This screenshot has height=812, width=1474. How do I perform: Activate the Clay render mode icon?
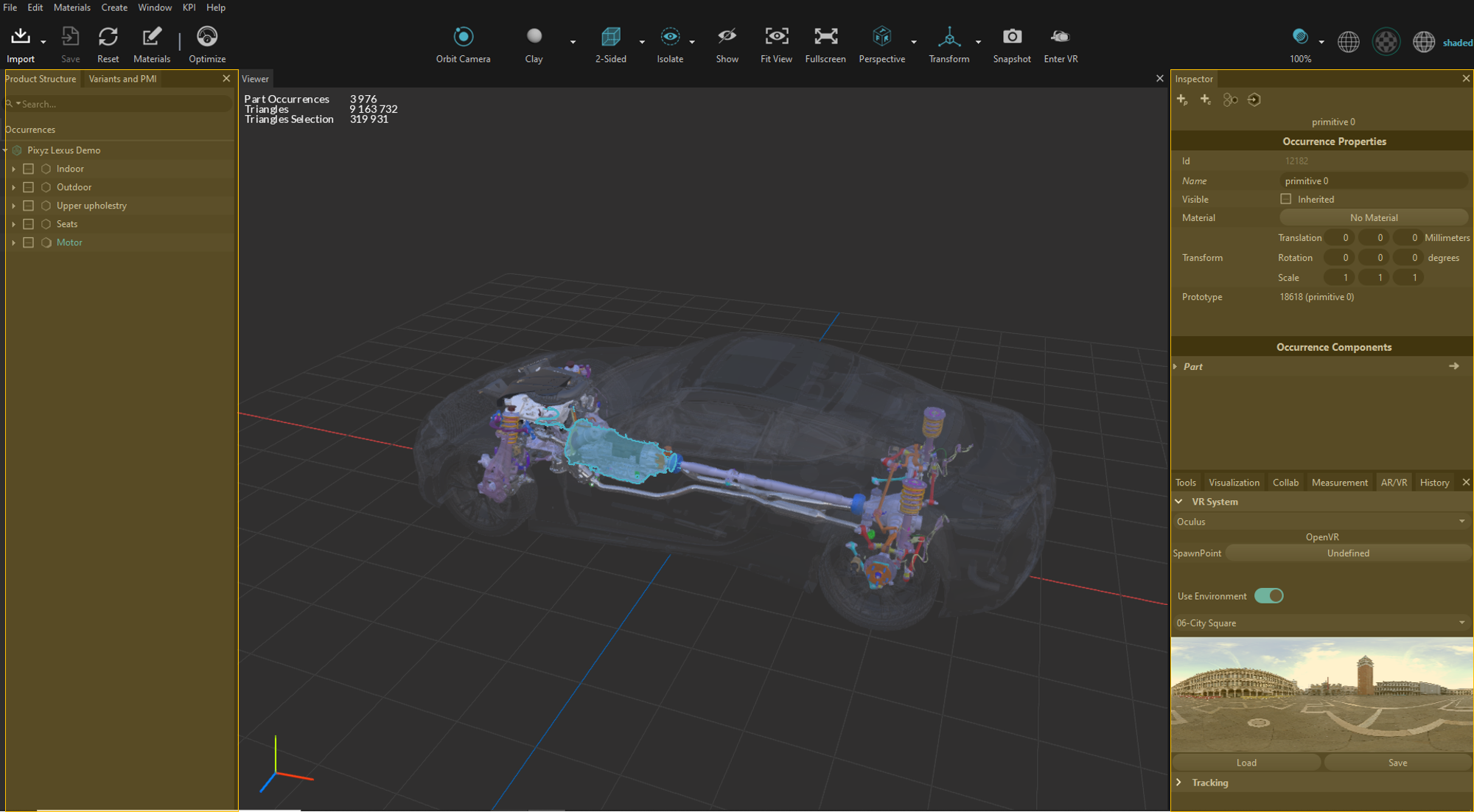pos(534,37)
